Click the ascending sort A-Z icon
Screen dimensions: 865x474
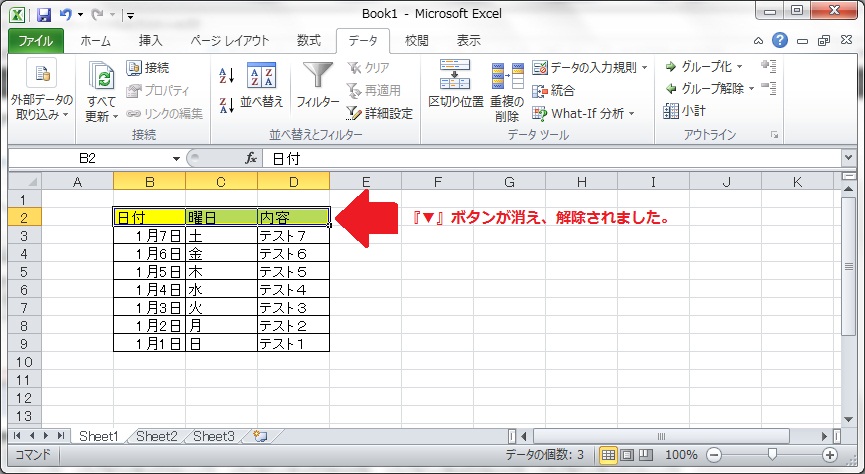coord(226,75)
